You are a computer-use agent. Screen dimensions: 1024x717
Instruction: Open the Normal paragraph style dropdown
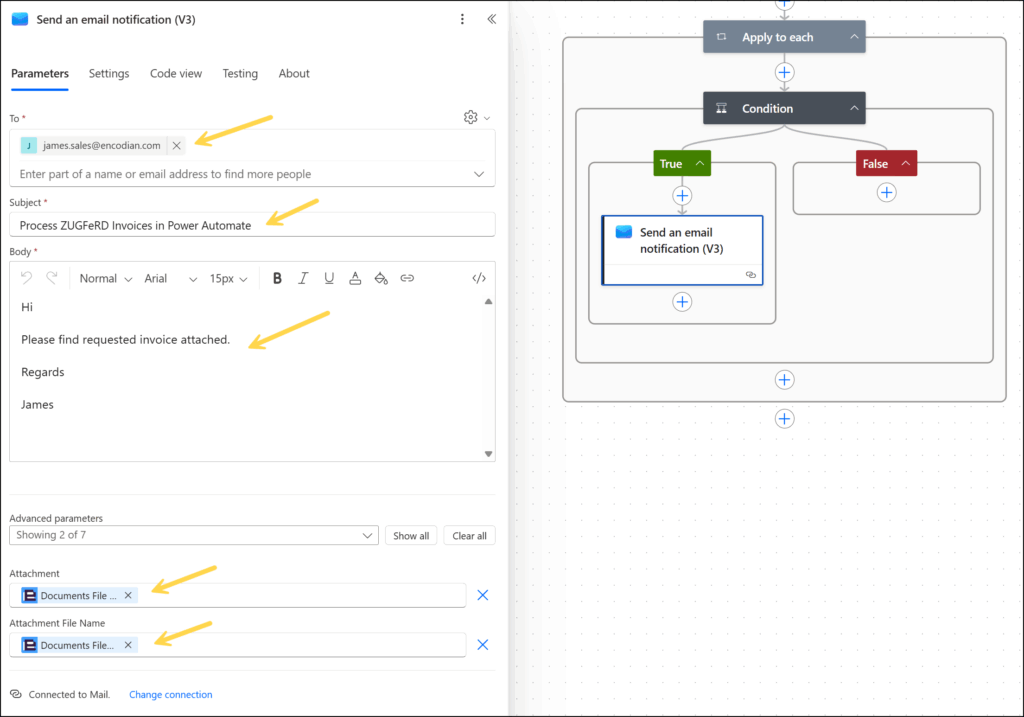(x=106, y=279)
